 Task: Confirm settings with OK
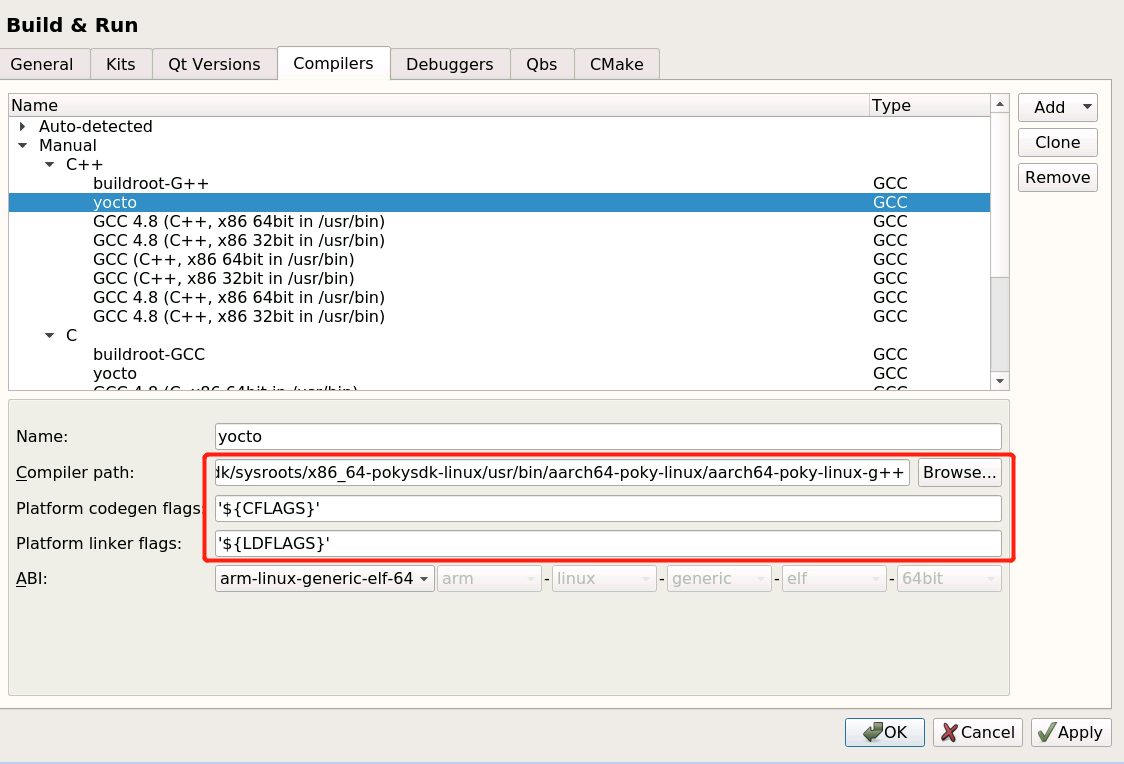click(884, 732)
